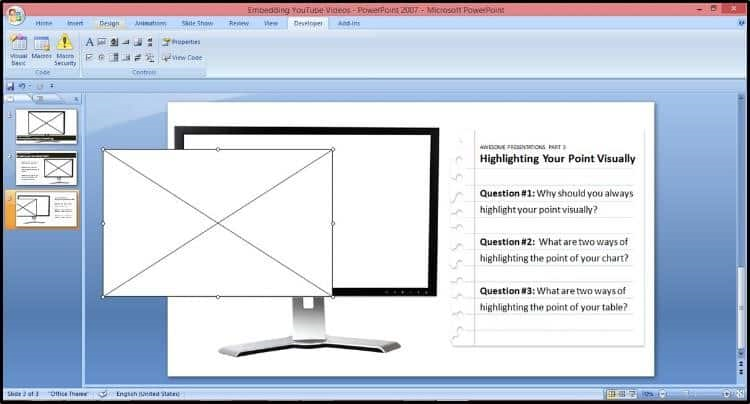Expand the Undo history dropdown arrow
Viewport: 750px width, 404px height.
(28, 87)
